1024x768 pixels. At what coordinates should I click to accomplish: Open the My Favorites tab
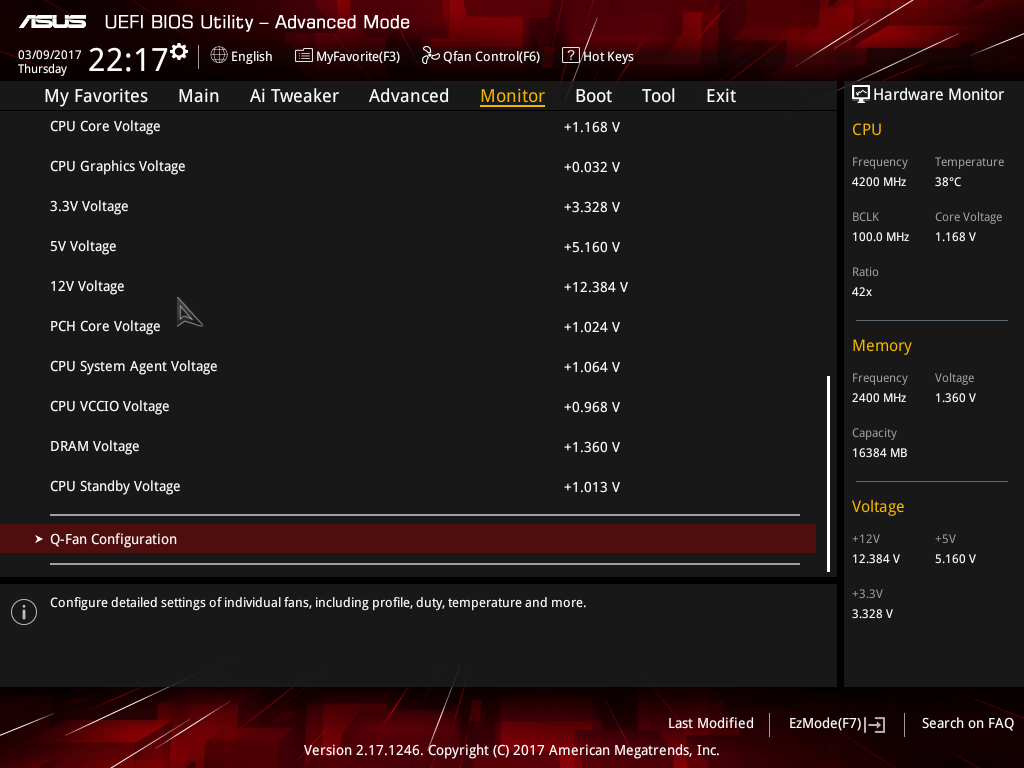[x=96, y=96]
